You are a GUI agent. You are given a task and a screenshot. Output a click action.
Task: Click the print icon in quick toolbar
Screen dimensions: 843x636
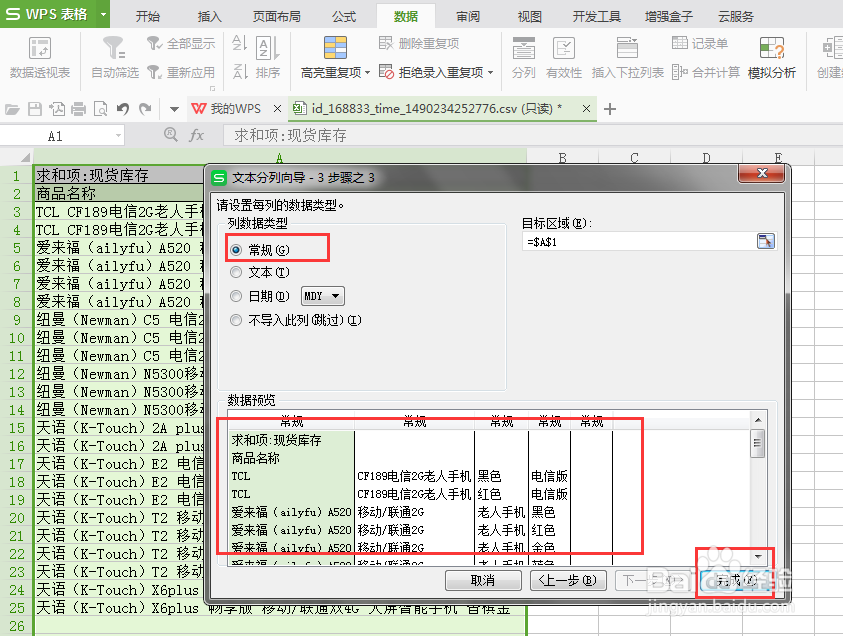pos(78,109)
